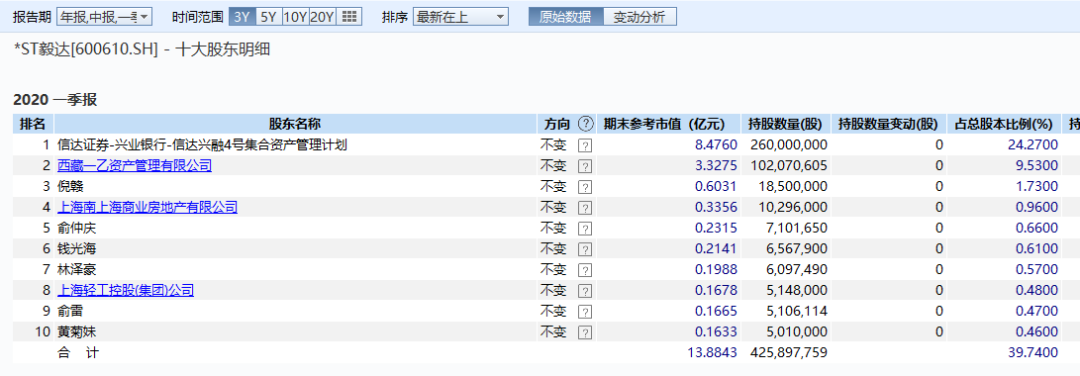The height and width of the screenshot is (376, 1080).
Task: Select shareholder name 黄菊妹
Action: click(x=77, y=331)
